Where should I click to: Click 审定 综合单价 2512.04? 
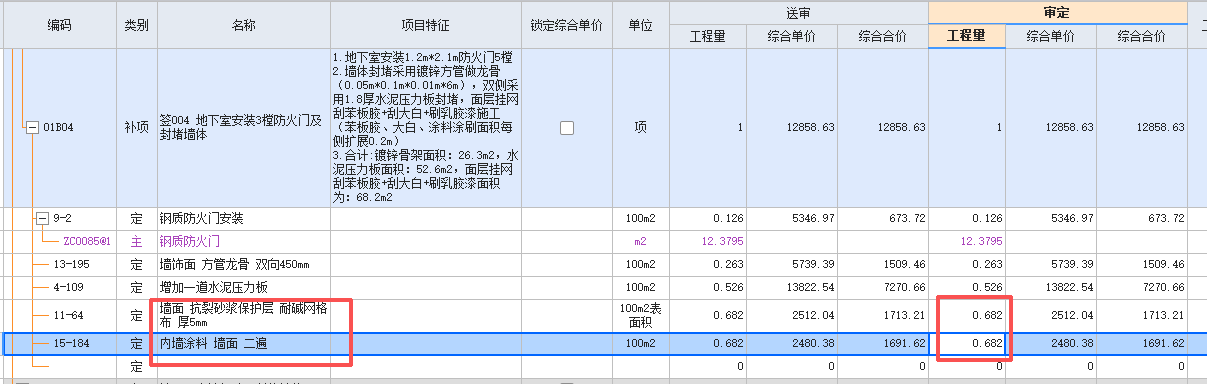[1052, 316]
